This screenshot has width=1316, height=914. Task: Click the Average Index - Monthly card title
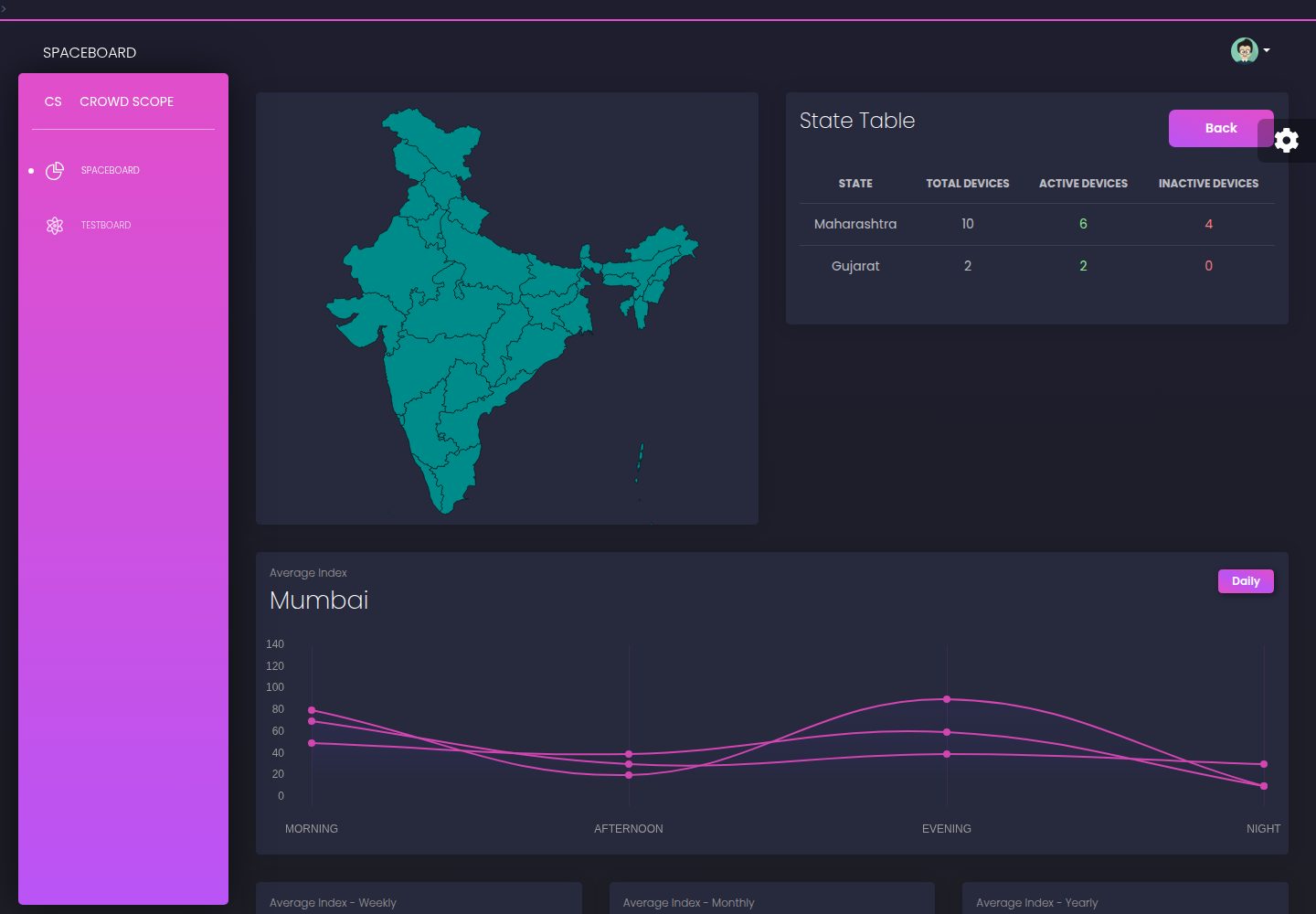tap(688, 903)
